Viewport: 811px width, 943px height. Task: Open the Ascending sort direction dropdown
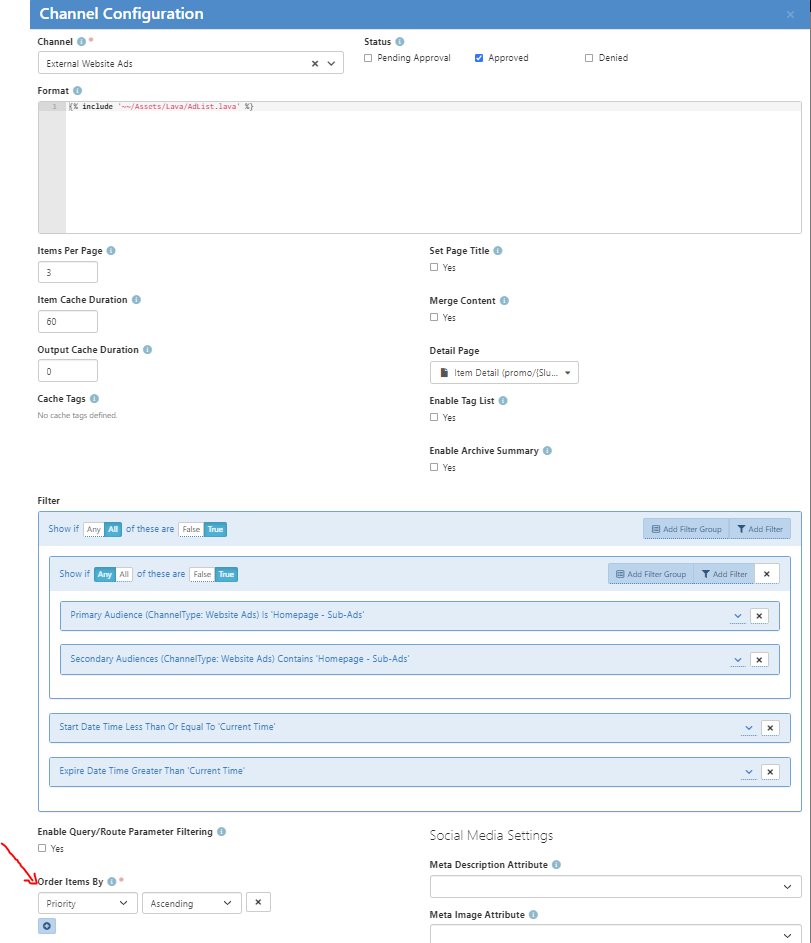point(192,903)
